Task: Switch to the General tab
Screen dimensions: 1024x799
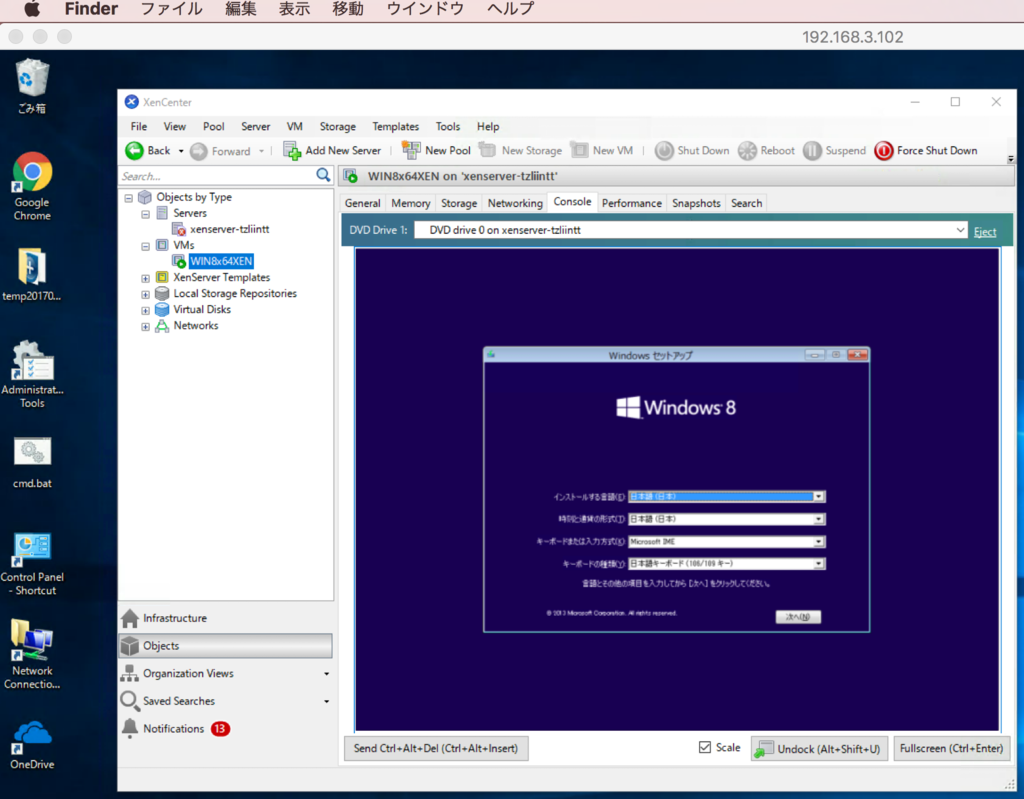Action: [362, 203]
